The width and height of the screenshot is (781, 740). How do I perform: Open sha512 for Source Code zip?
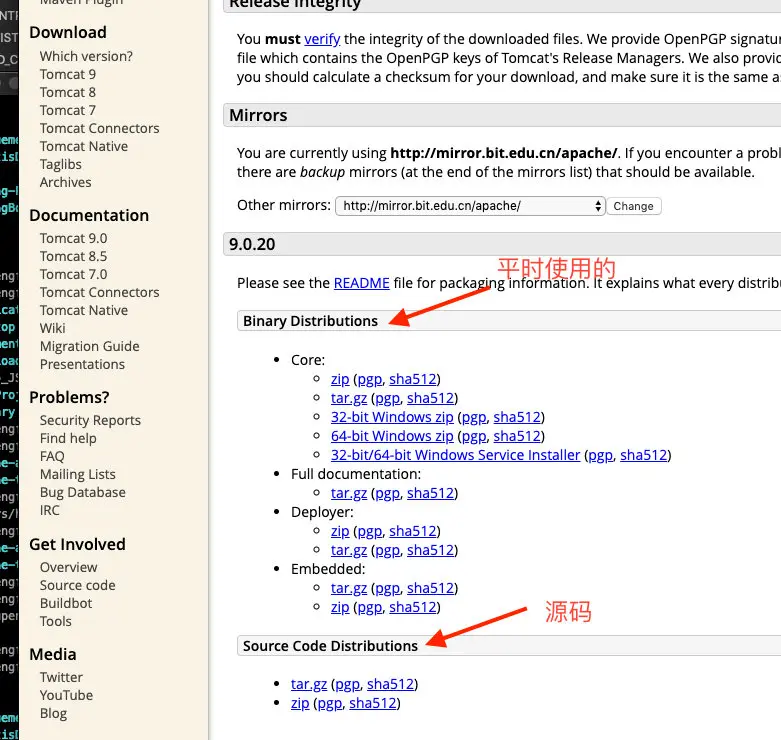373,703
